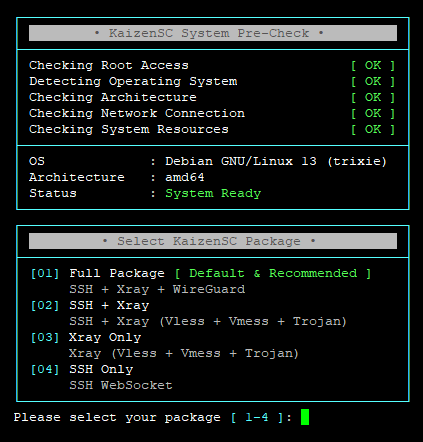This screenshot has height=442, width=423.
Task: Click the amd64 architecture value
Action: tap(185, 177)
